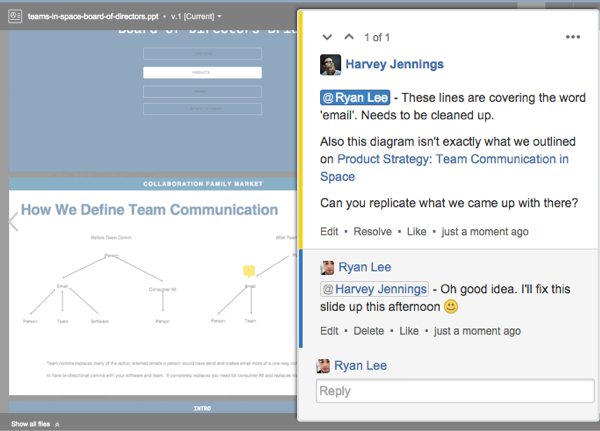Click the presentation file type icon

15,17
